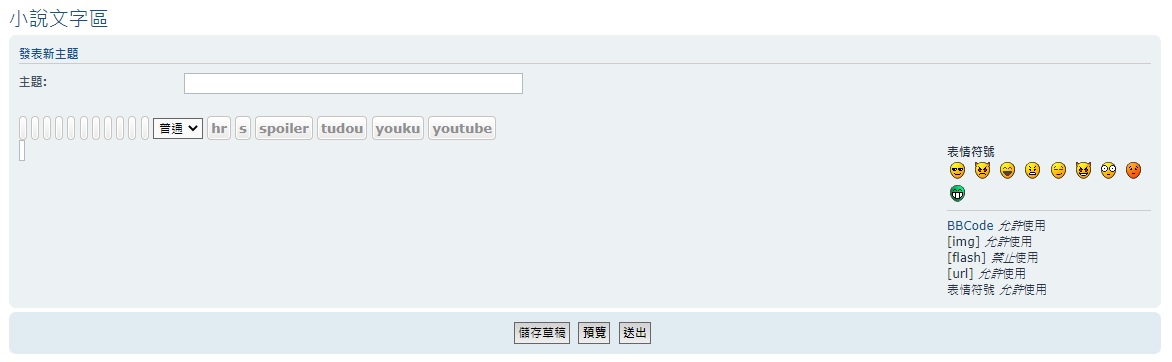This screenshot has height=362, width=1172.
Task: Click the [url] 允許使用 status text
Action: [987, 274]
